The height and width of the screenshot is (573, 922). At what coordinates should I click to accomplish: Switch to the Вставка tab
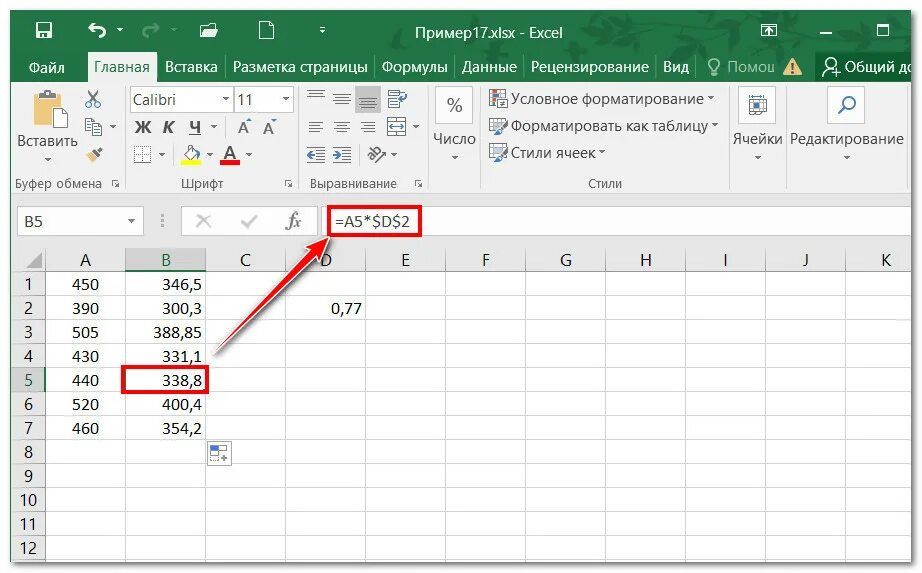191,67
